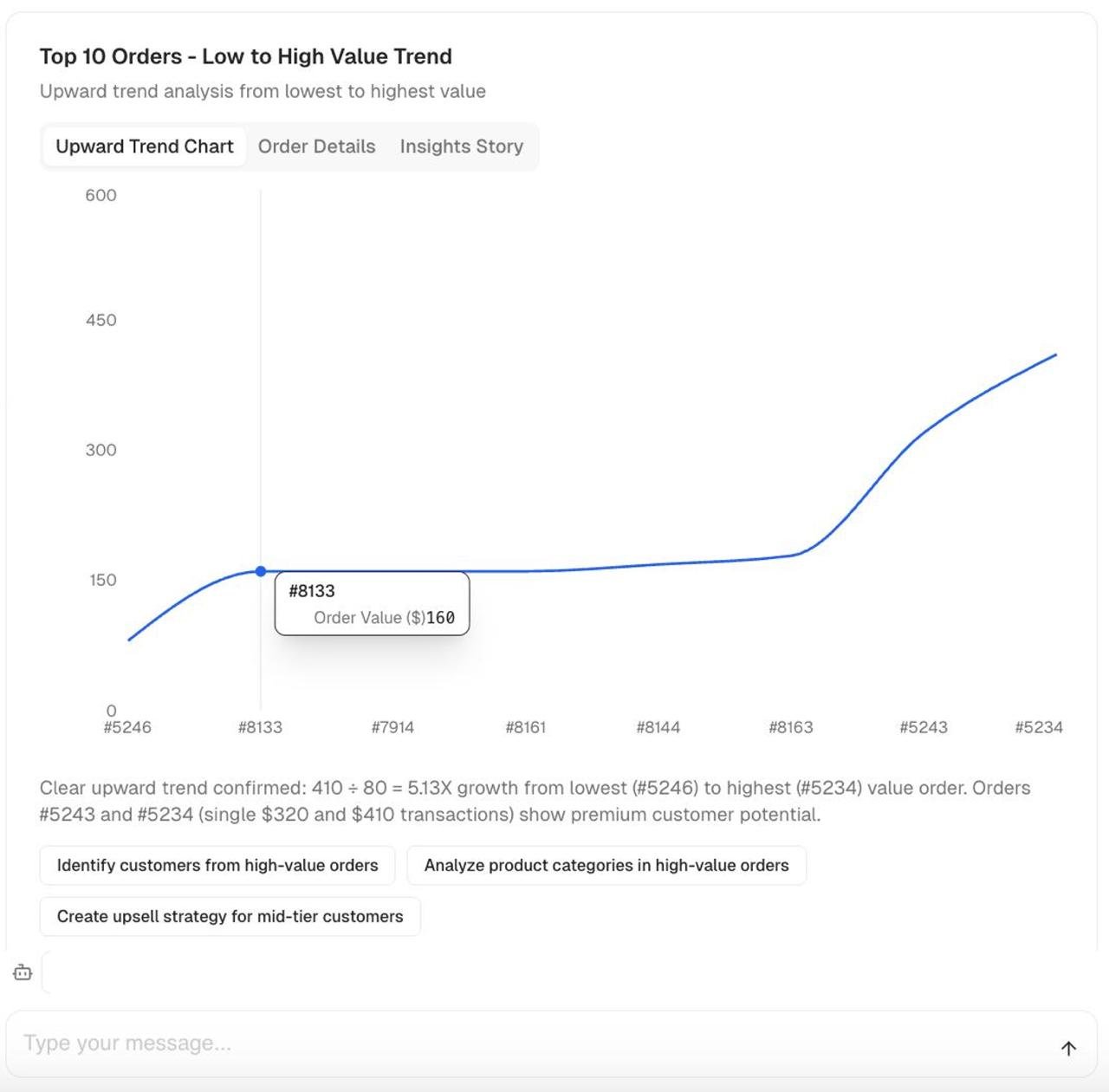This screenshot has height=1092, width=1109.
Task: Switch to the Upward Trend Chart tab
Action: 145,146
